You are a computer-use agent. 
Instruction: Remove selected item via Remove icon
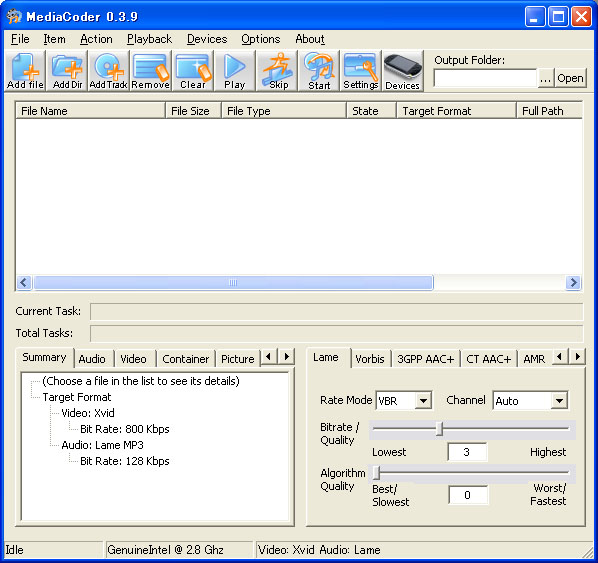pos(150,71)
